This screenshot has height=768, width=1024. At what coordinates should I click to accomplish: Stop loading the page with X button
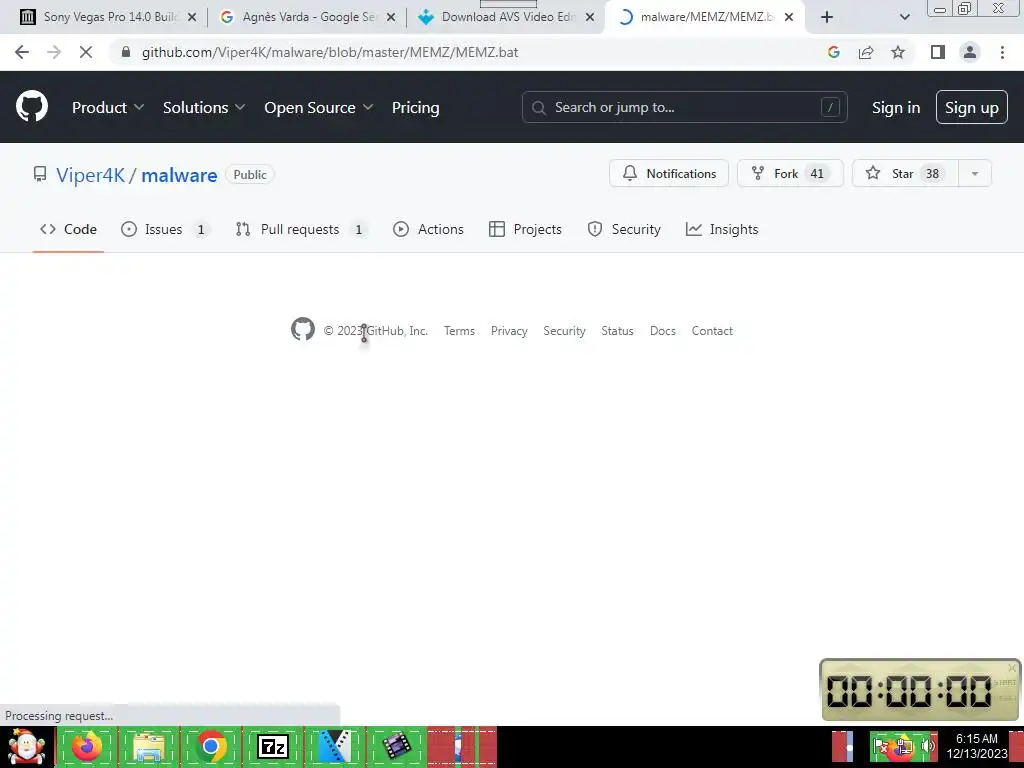(x=86, y=52)
